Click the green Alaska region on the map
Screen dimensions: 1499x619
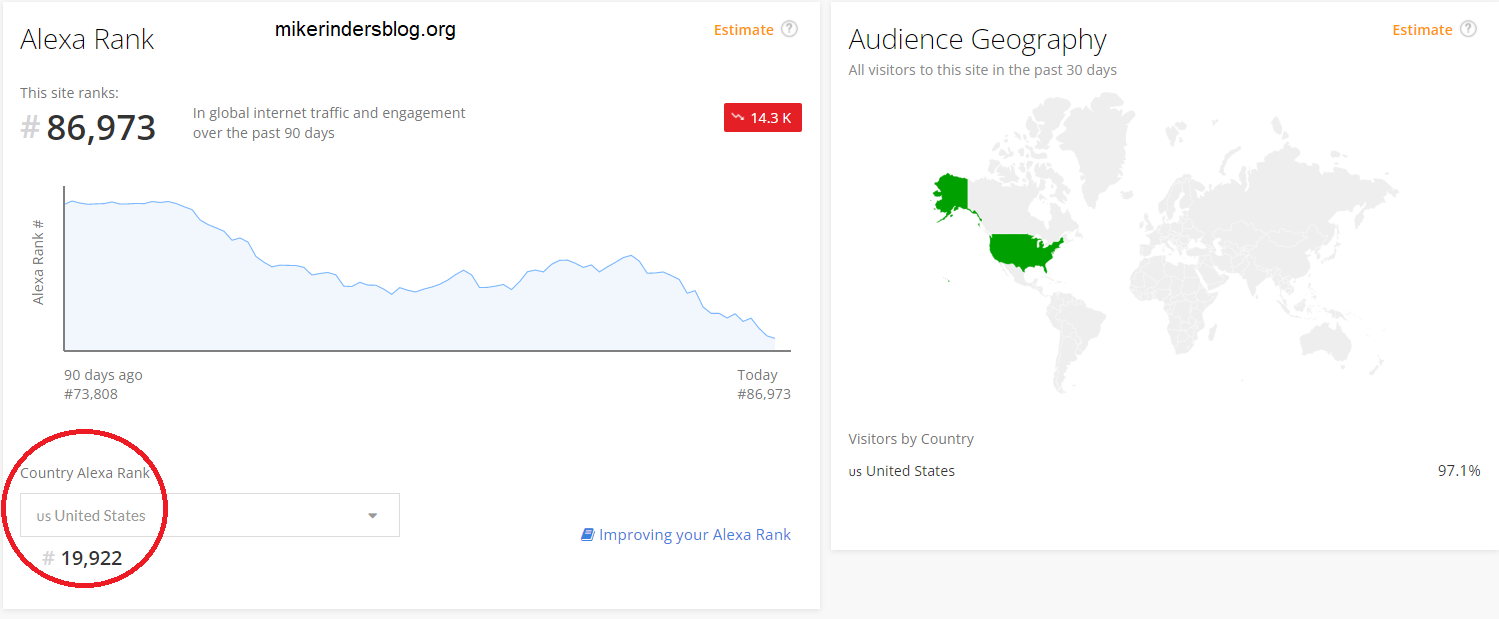click(x=953, y=194)
